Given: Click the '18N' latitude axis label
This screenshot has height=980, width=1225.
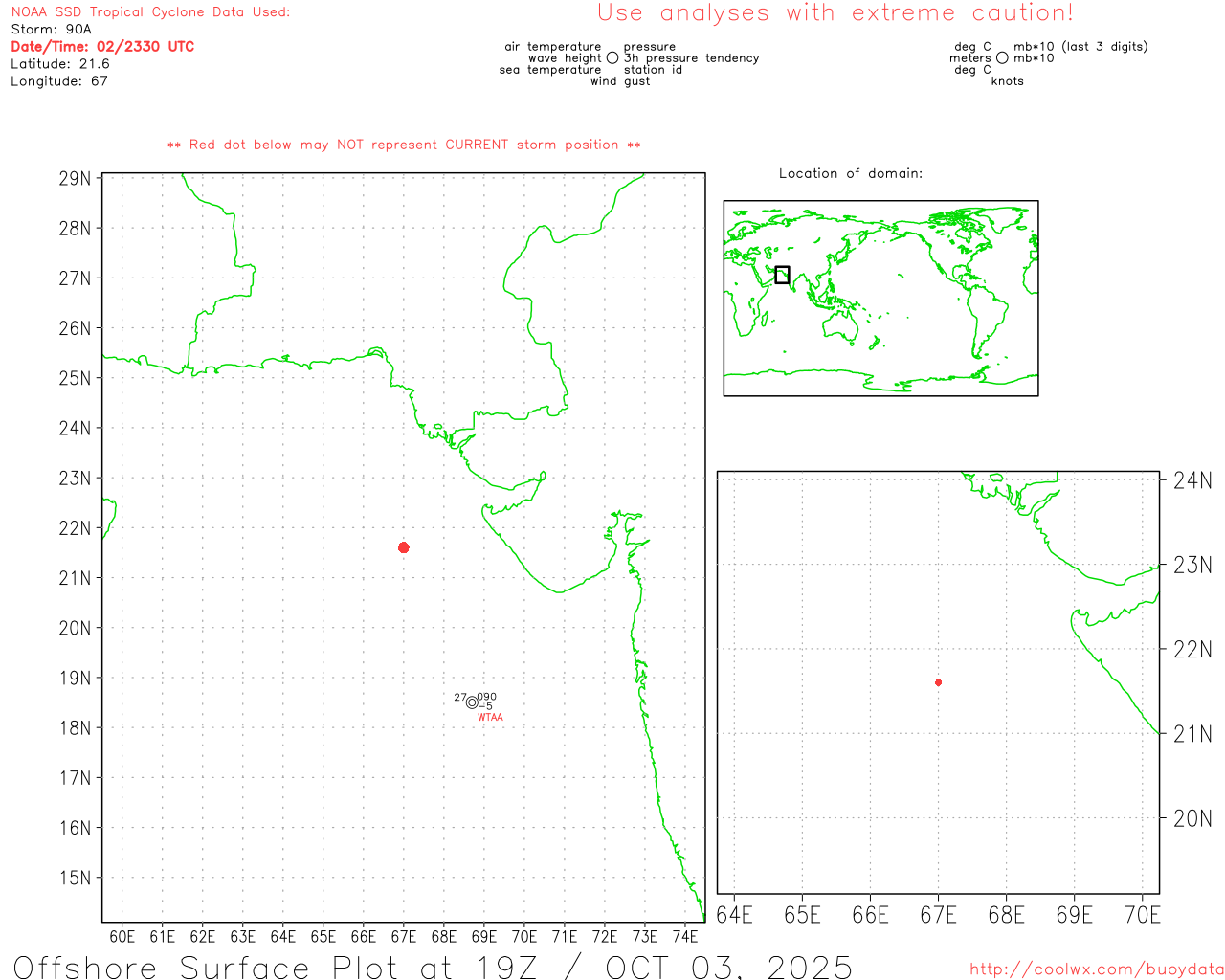Looking at the screenshot, I should click(x=76, y=728).
